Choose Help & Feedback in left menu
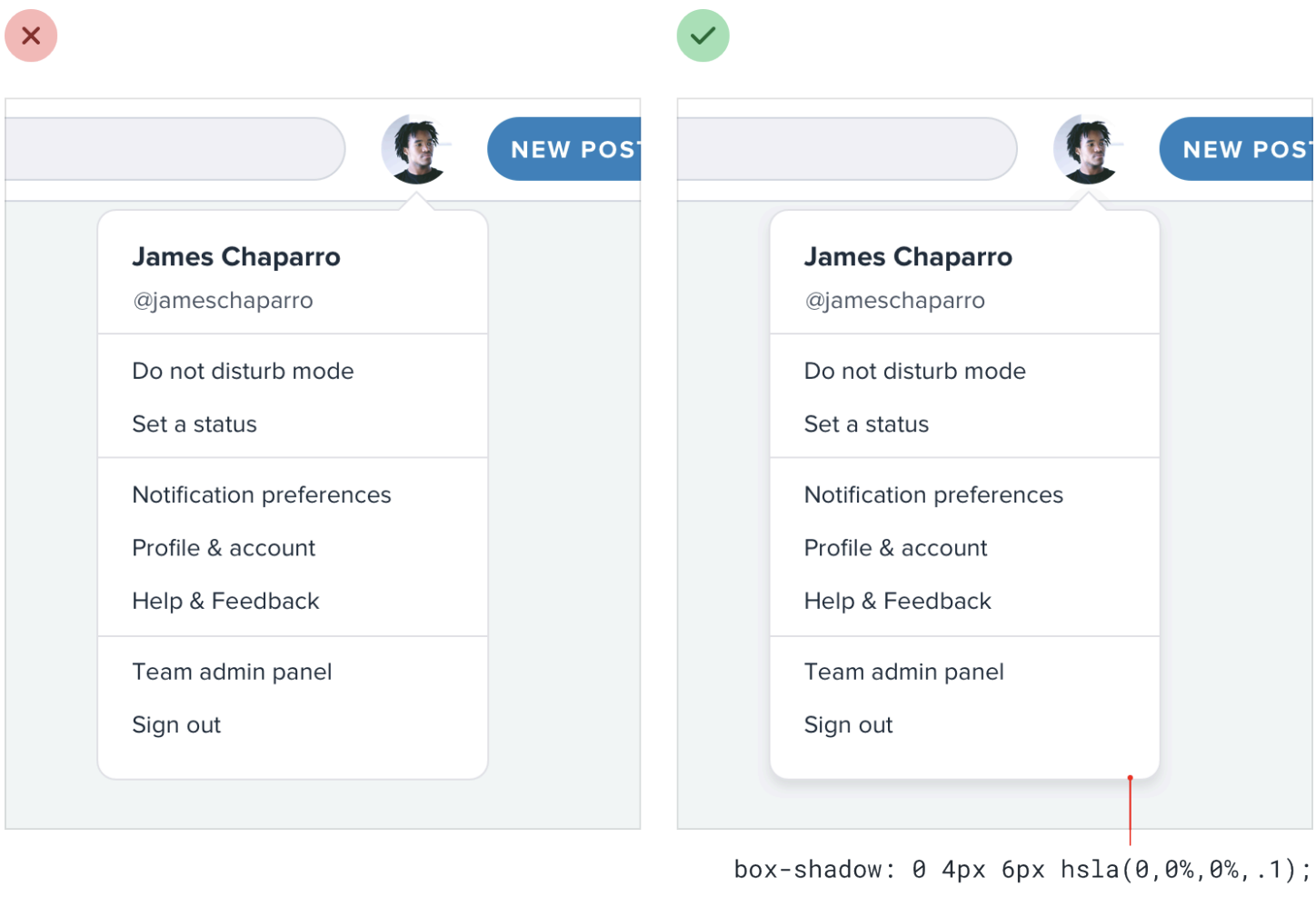 click(225, 601)
